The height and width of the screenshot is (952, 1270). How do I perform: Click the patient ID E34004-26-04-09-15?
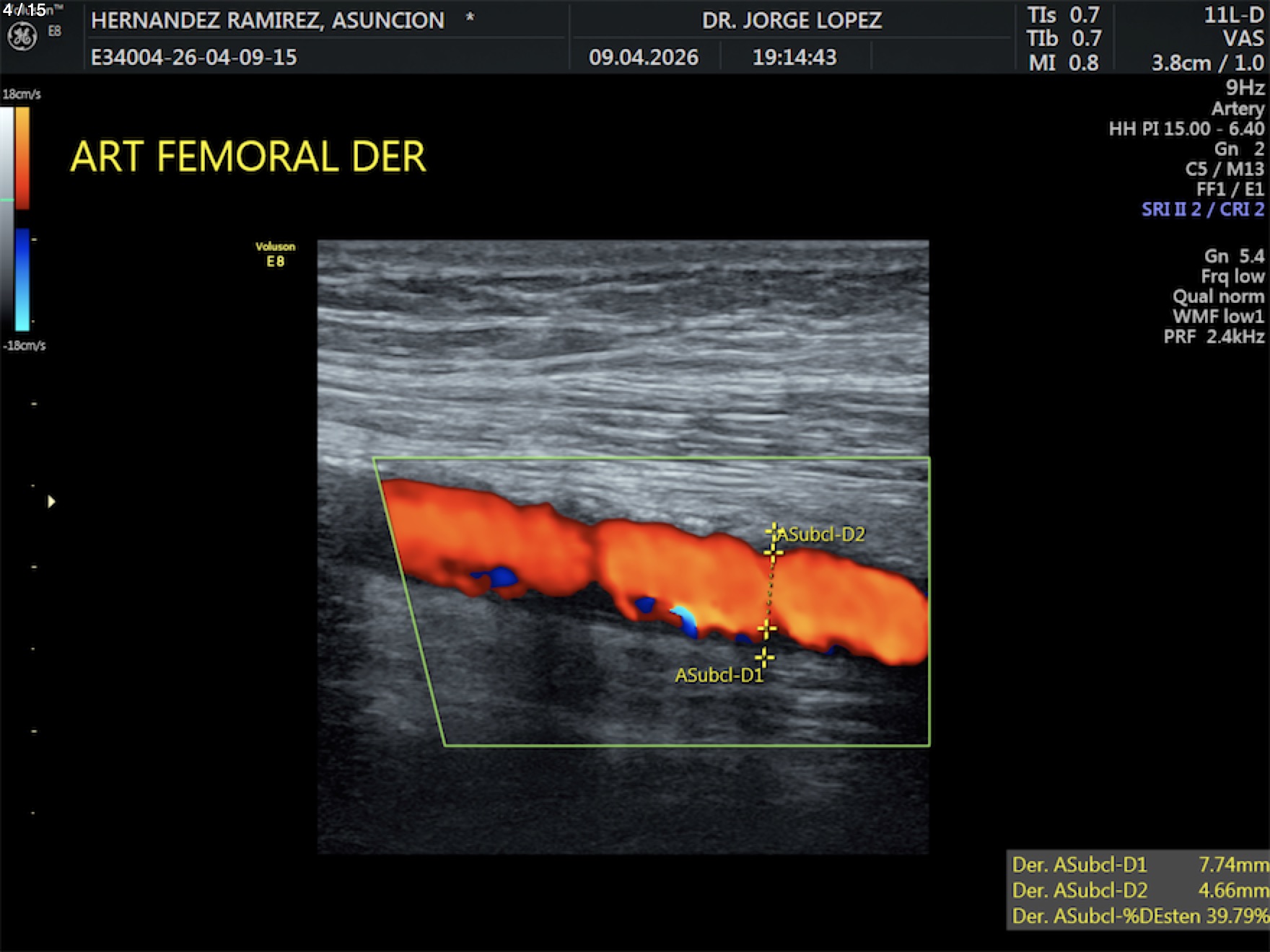[x=193, y=57]
